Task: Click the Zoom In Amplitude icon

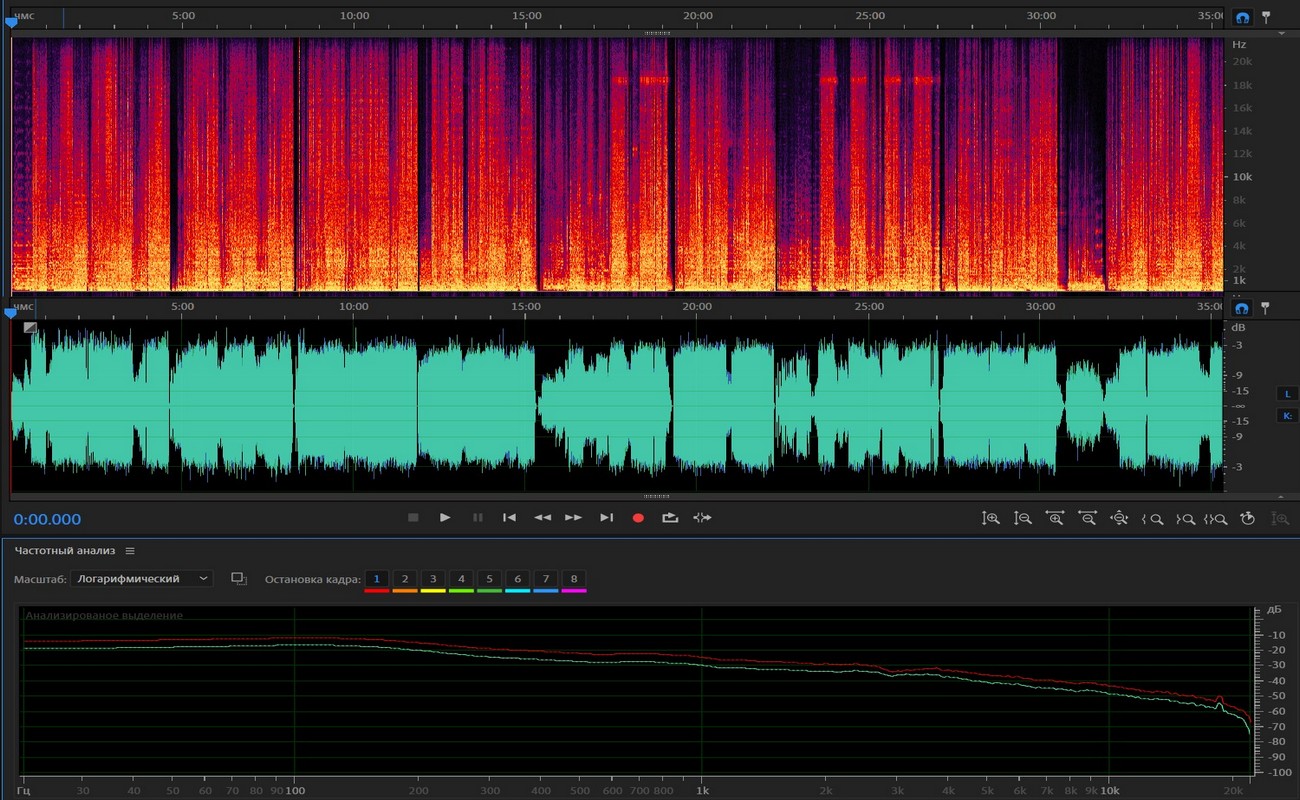Action: tap(991, 518)
